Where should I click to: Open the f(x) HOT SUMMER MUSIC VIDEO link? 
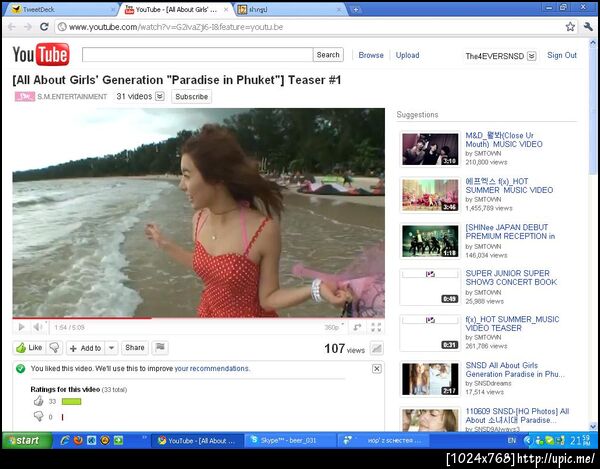[x=509, y=186]
